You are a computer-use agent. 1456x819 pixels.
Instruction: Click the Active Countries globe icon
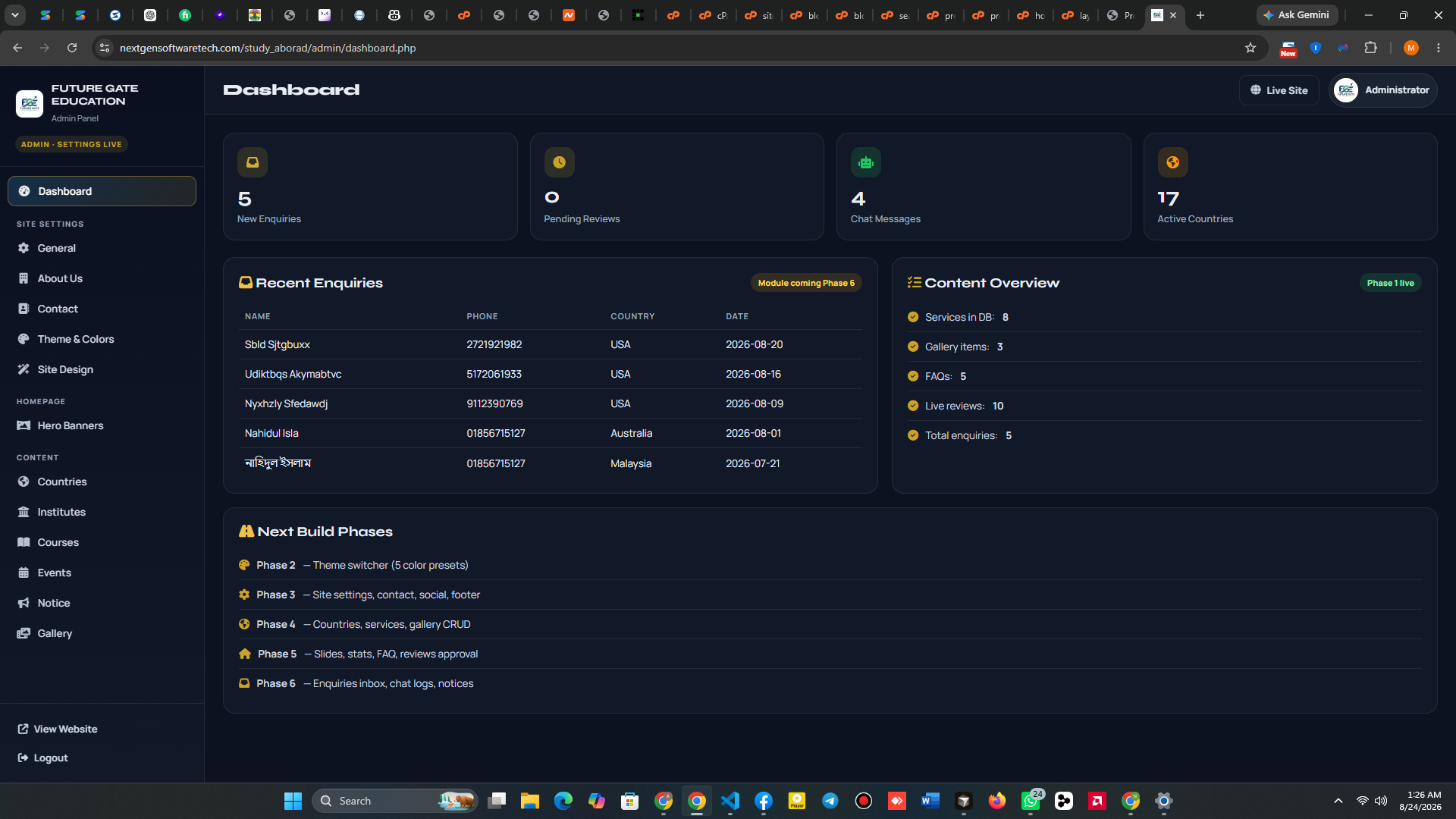coord(1172,162)
